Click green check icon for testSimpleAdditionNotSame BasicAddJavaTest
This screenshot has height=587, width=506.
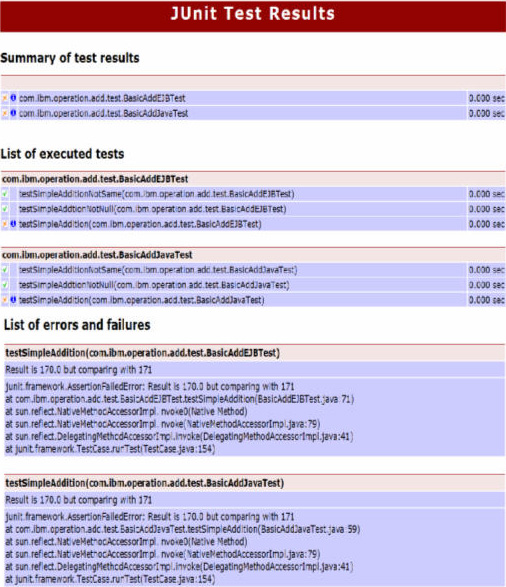(5, 270)
